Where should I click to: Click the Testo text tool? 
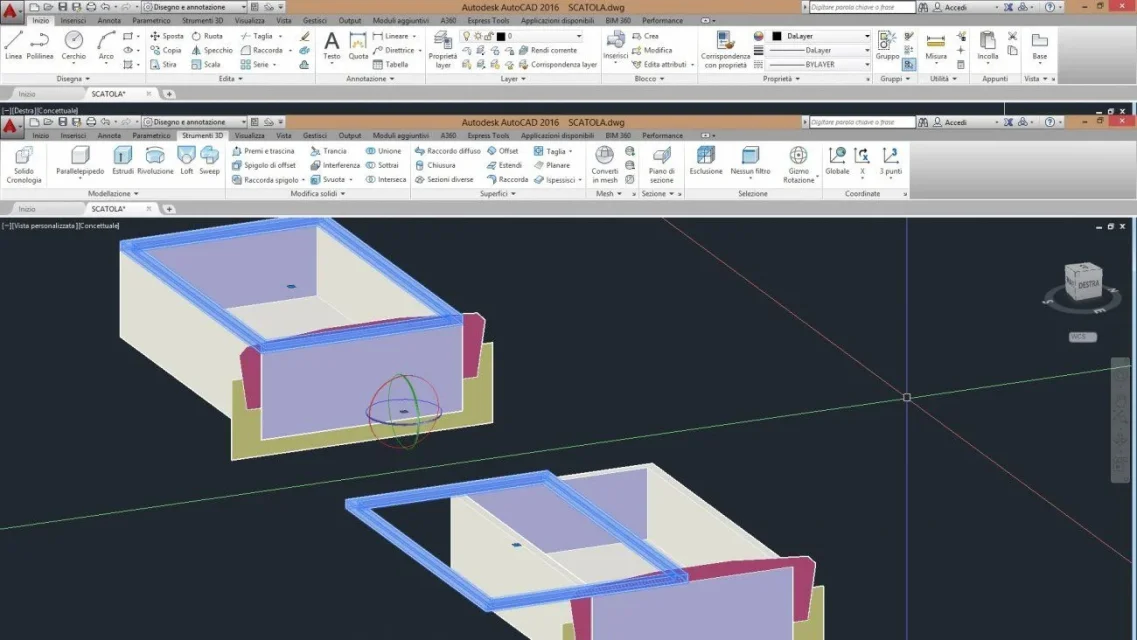click(x=331, y=46)
